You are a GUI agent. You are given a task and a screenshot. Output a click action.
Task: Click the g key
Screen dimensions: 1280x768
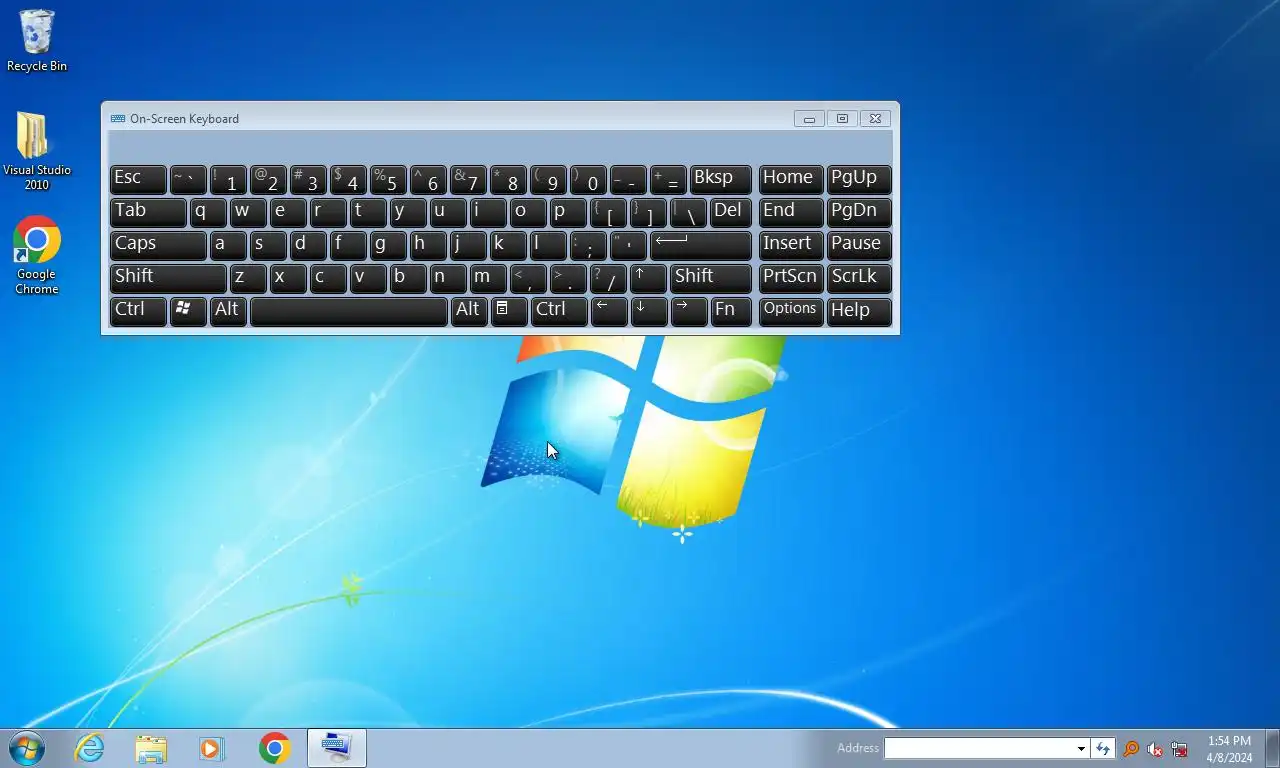[388, 244]
